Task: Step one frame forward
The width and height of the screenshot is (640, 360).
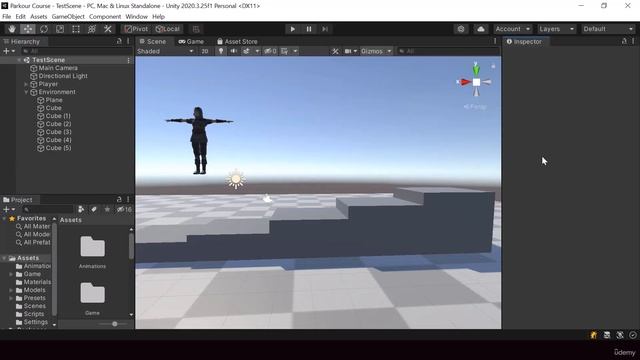Action: (x=325, y=29)
